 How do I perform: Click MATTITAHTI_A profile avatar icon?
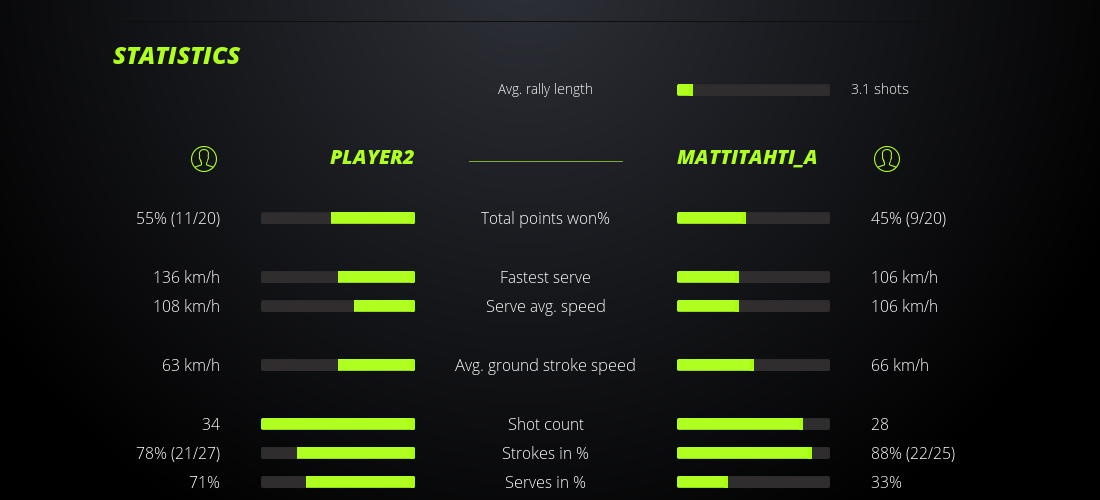point(887,158)
